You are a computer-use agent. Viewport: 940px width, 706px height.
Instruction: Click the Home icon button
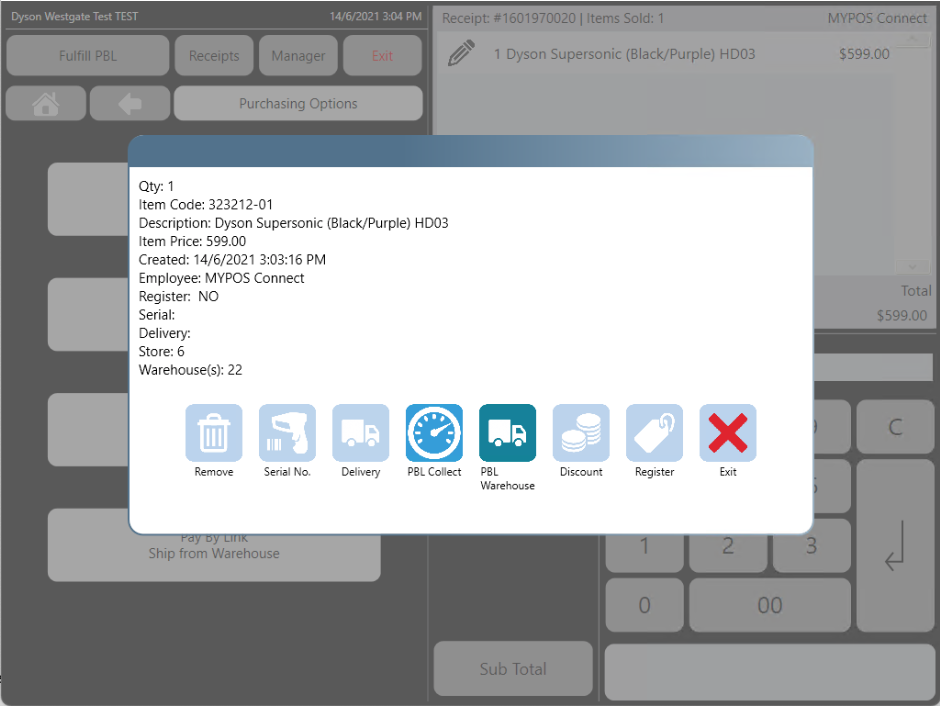pyautogui.click(x=46, y=104)
